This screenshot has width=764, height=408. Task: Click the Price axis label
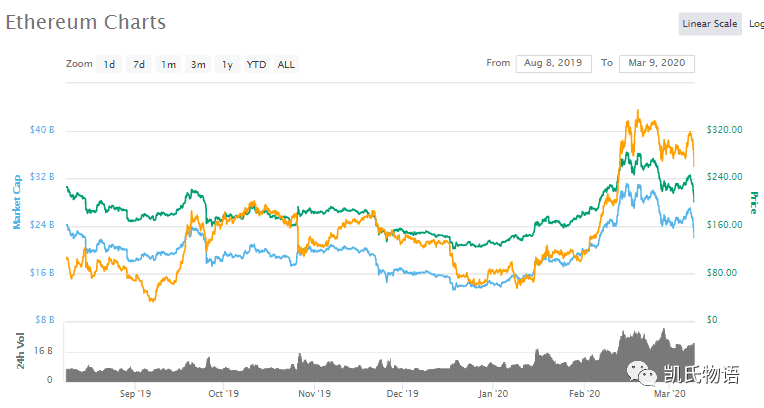click(754, 203)
